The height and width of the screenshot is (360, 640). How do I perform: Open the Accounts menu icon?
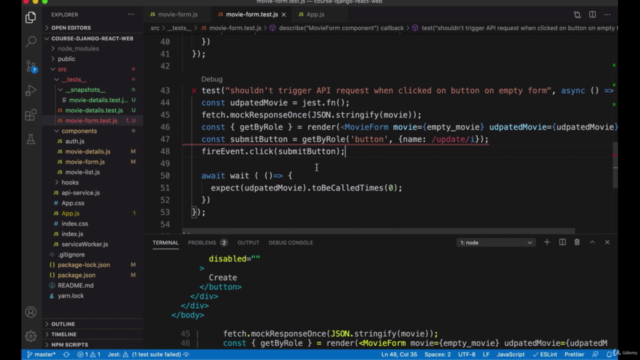pos(31,312)
